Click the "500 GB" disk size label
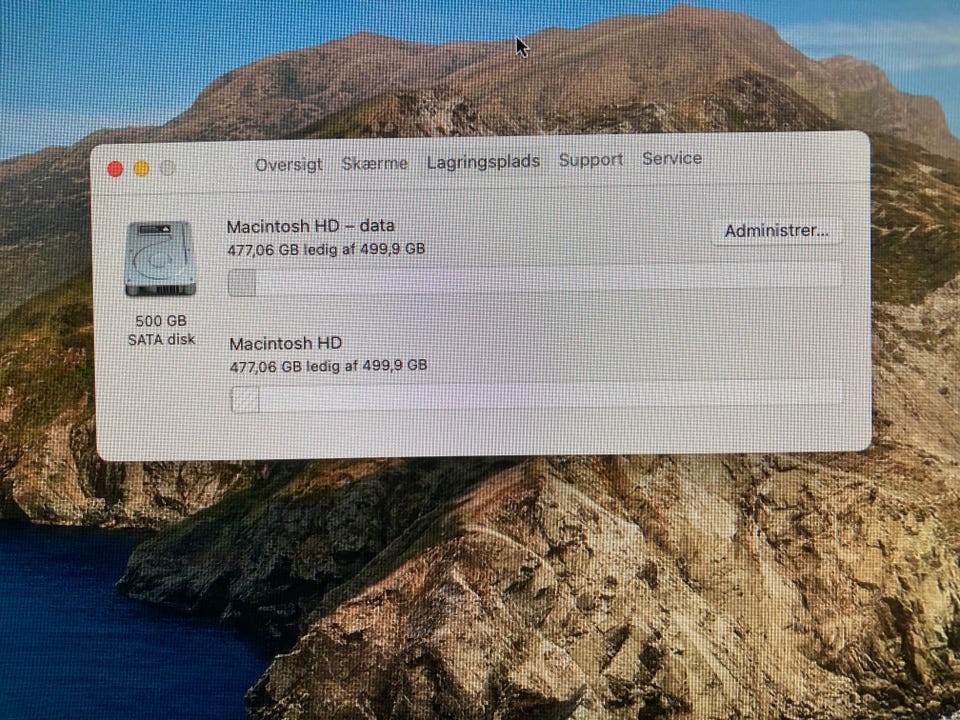The height and width of the screenshot is (720, 960). coord(161,321)
